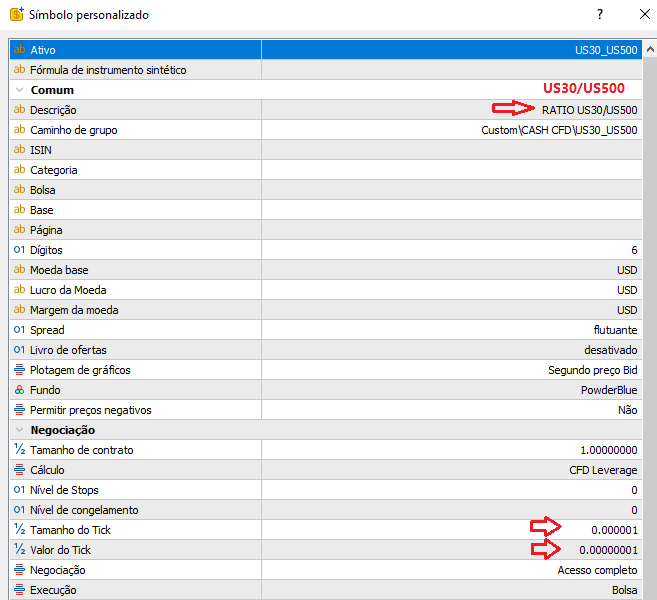Open help with the question mark button
This screenshot has width=657, height=600.
click(x=600, y=14)
